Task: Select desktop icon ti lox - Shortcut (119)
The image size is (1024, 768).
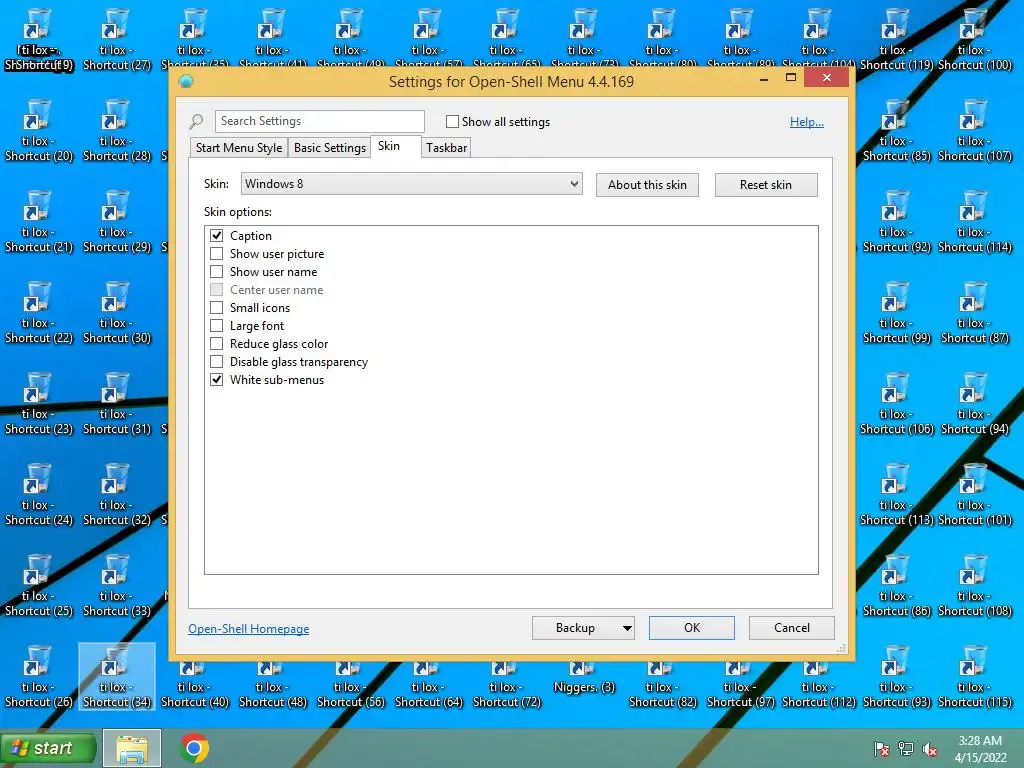Action: pos(896,39)
